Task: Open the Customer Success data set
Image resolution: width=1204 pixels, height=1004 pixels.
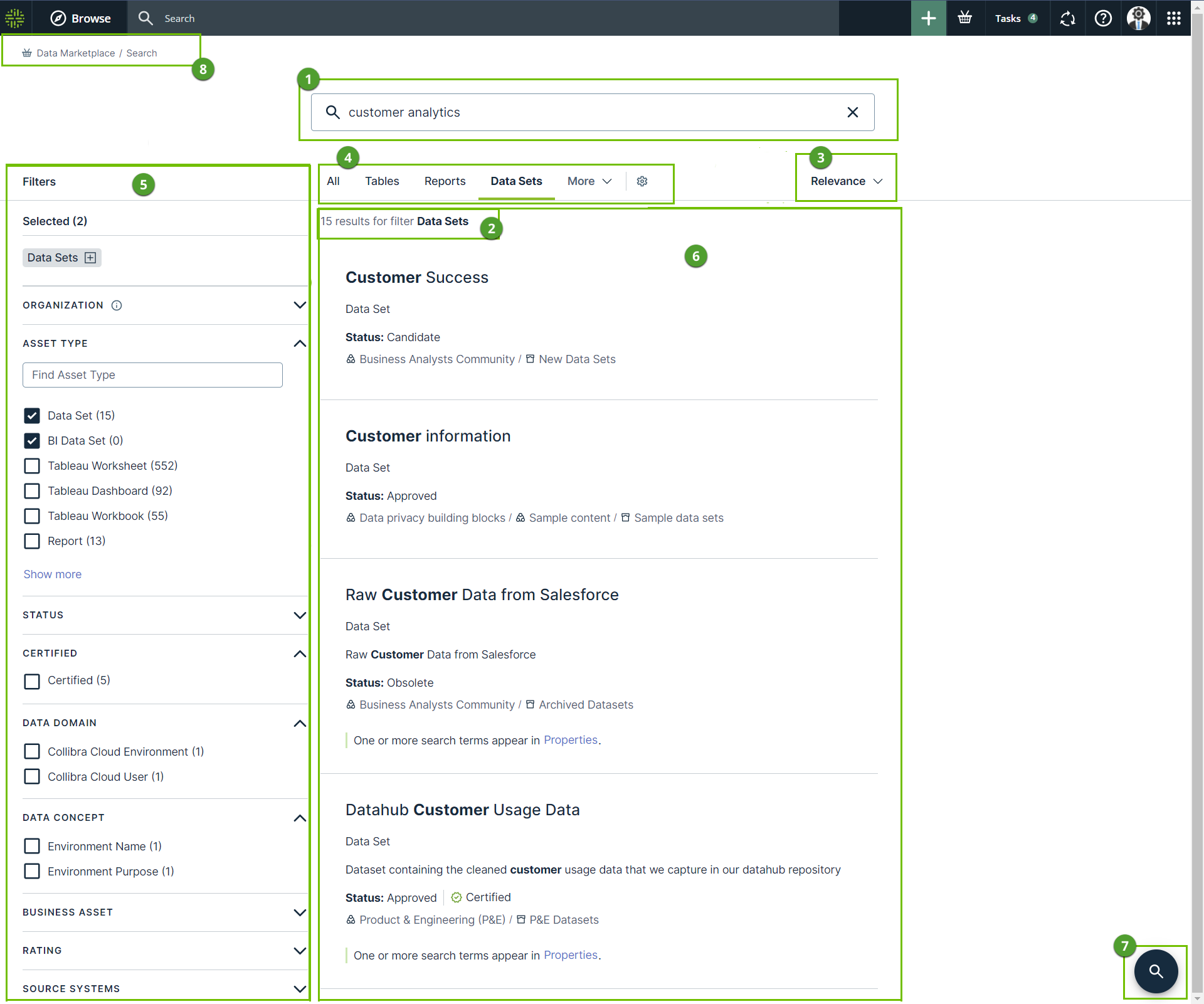Action: 416,278
